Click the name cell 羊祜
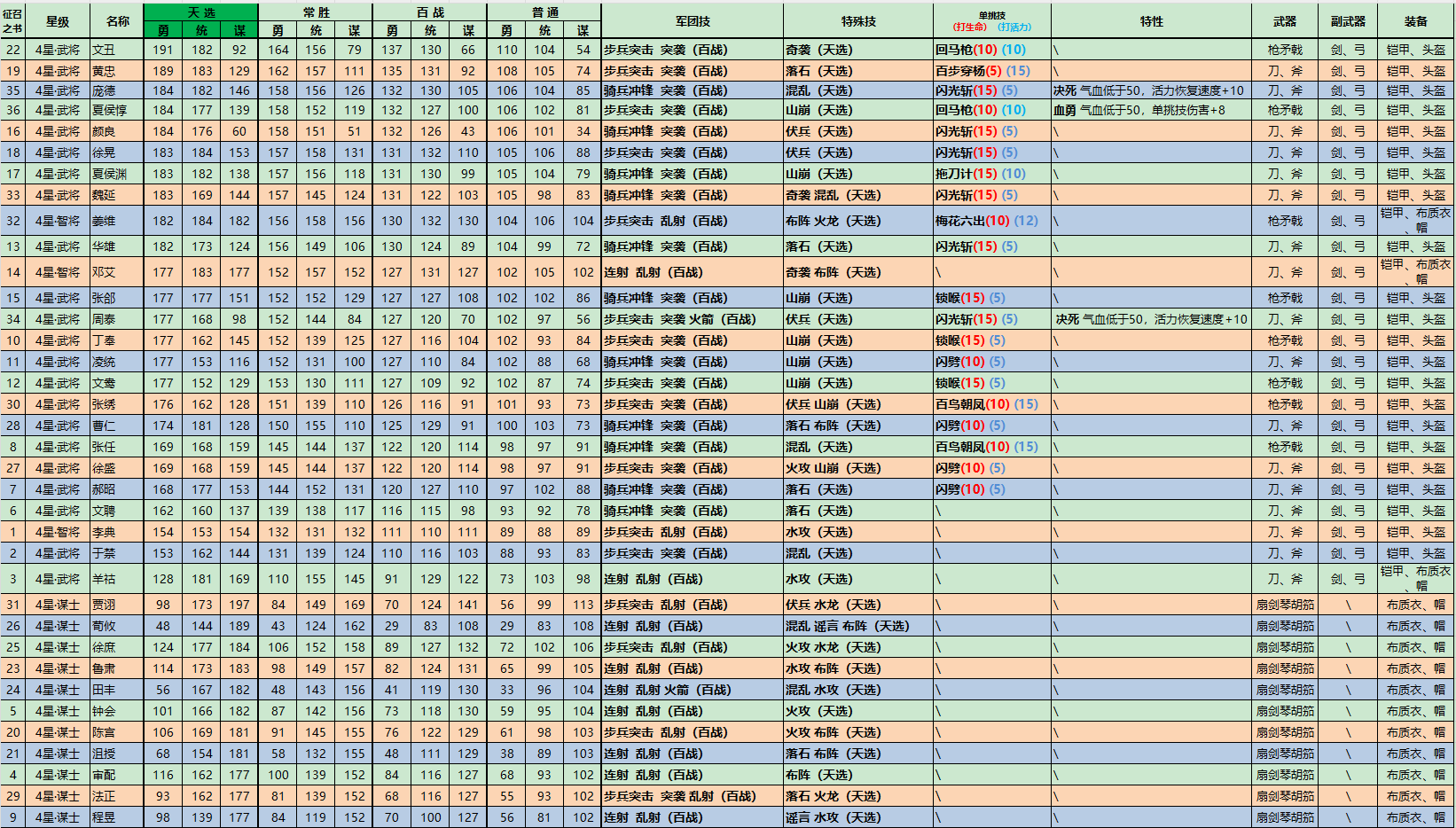 pos(117,579)
